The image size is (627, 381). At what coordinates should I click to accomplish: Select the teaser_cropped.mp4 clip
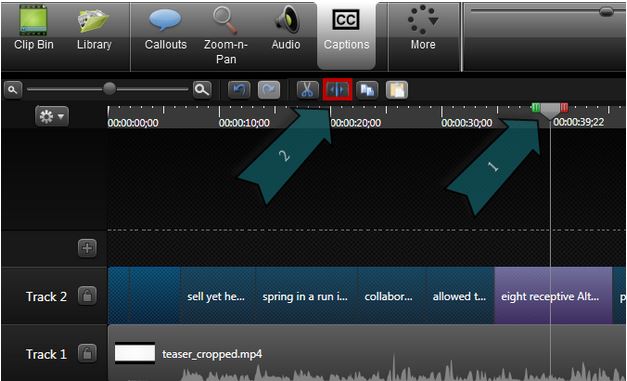pos(367,353)
